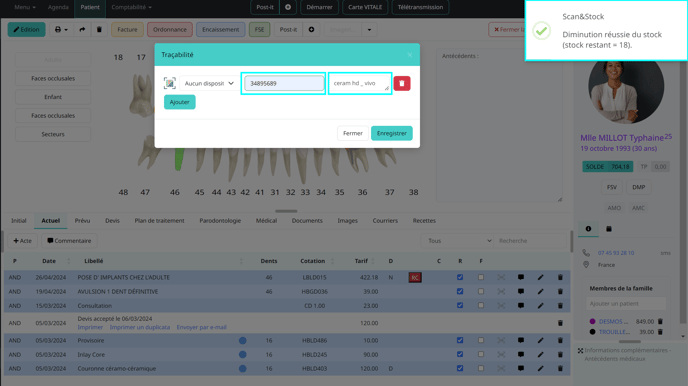Go to the Agenda menu item
The width and height of the screenshot is (688, 386).
[58, 7]
